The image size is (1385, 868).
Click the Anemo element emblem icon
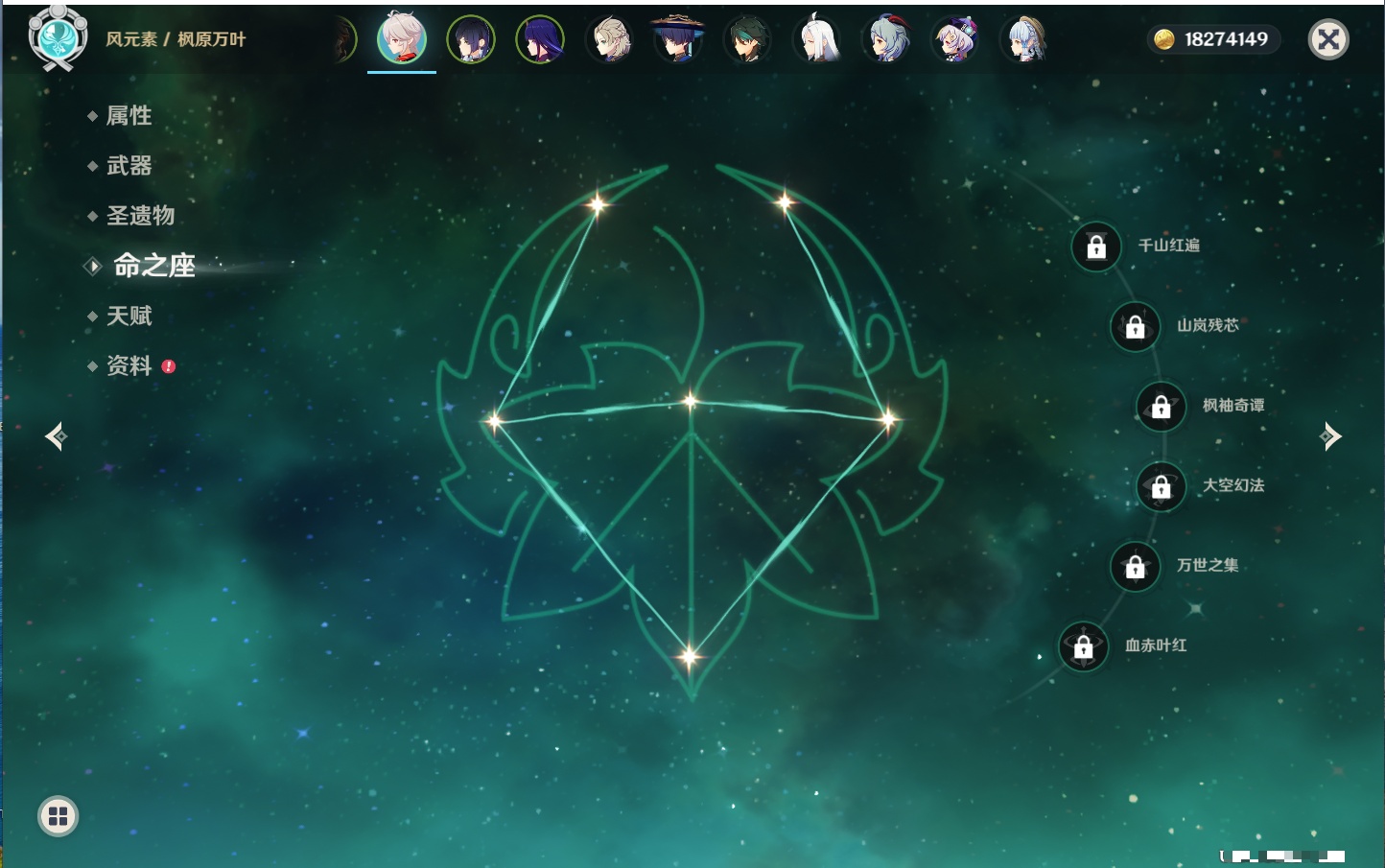(x=59, y=37)
